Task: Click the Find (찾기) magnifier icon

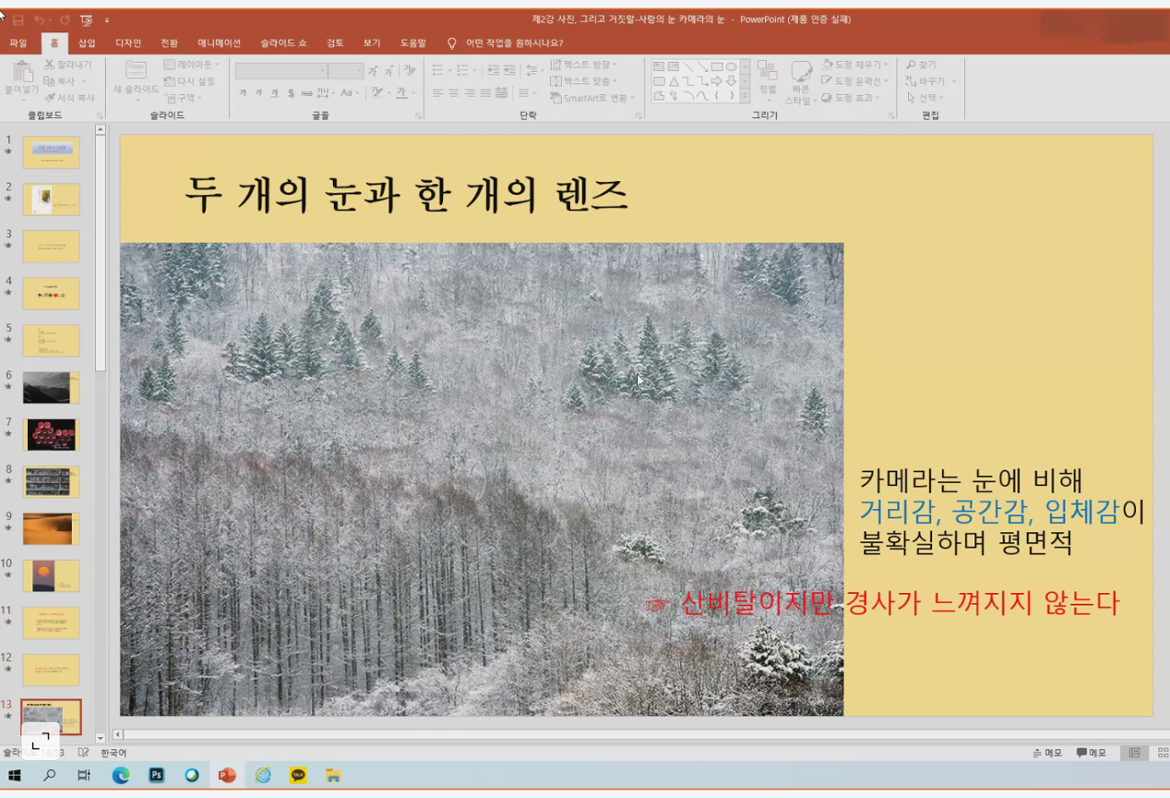Action: 911,65
